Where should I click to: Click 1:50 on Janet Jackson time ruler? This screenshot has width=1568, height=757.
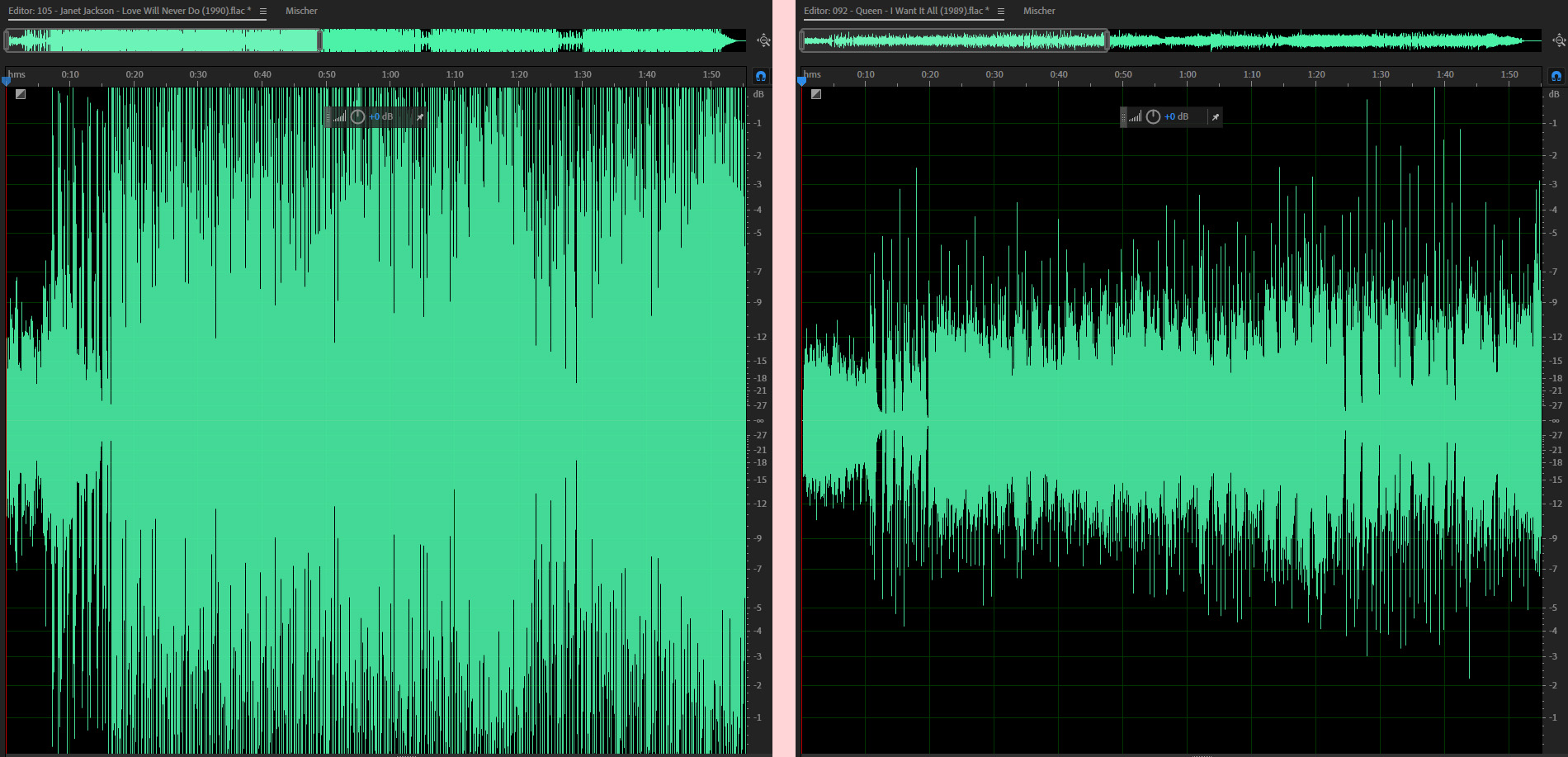(x=711, y=74)
